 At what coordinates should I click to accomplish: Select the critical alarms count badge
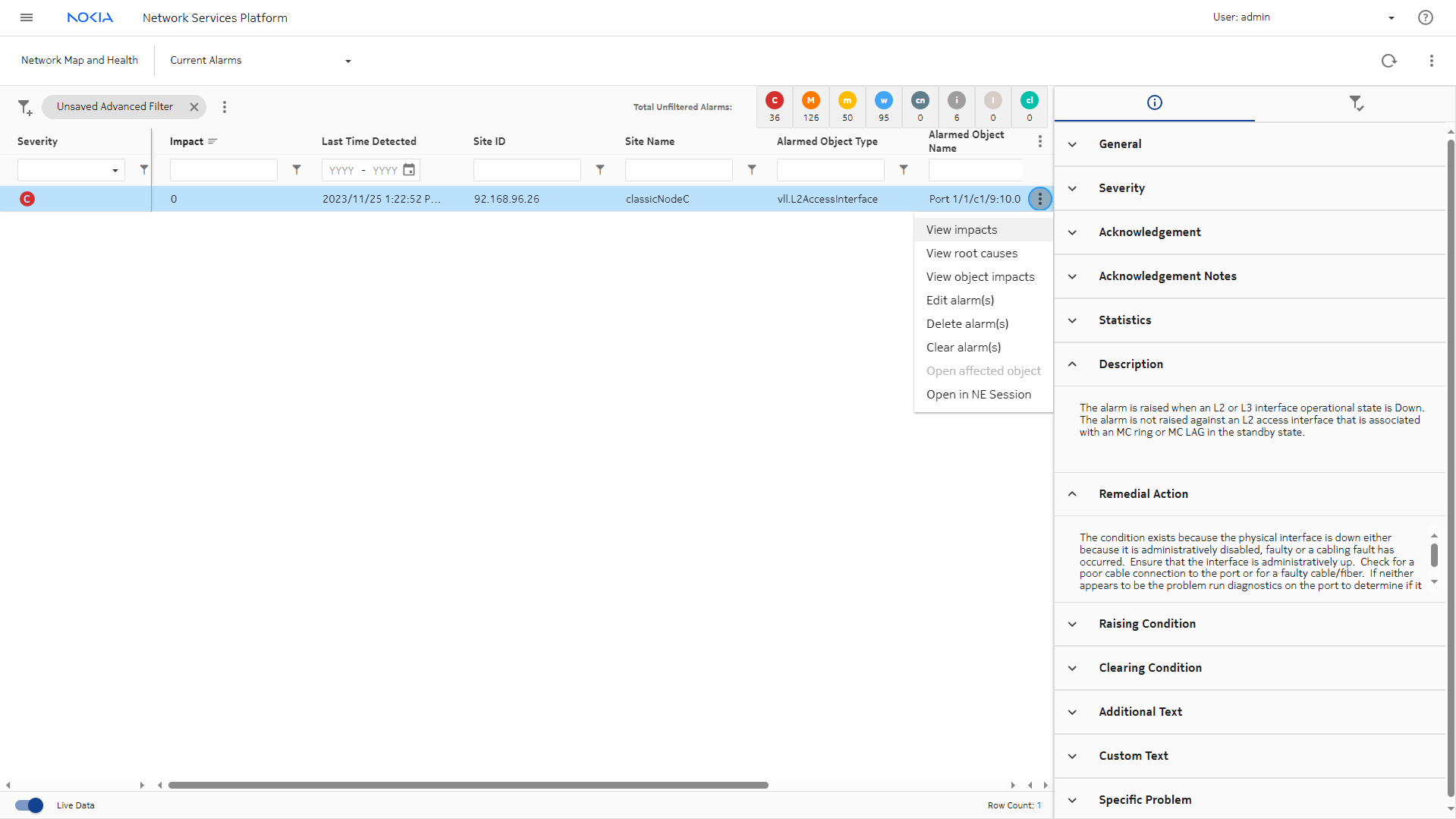[774, 106]
